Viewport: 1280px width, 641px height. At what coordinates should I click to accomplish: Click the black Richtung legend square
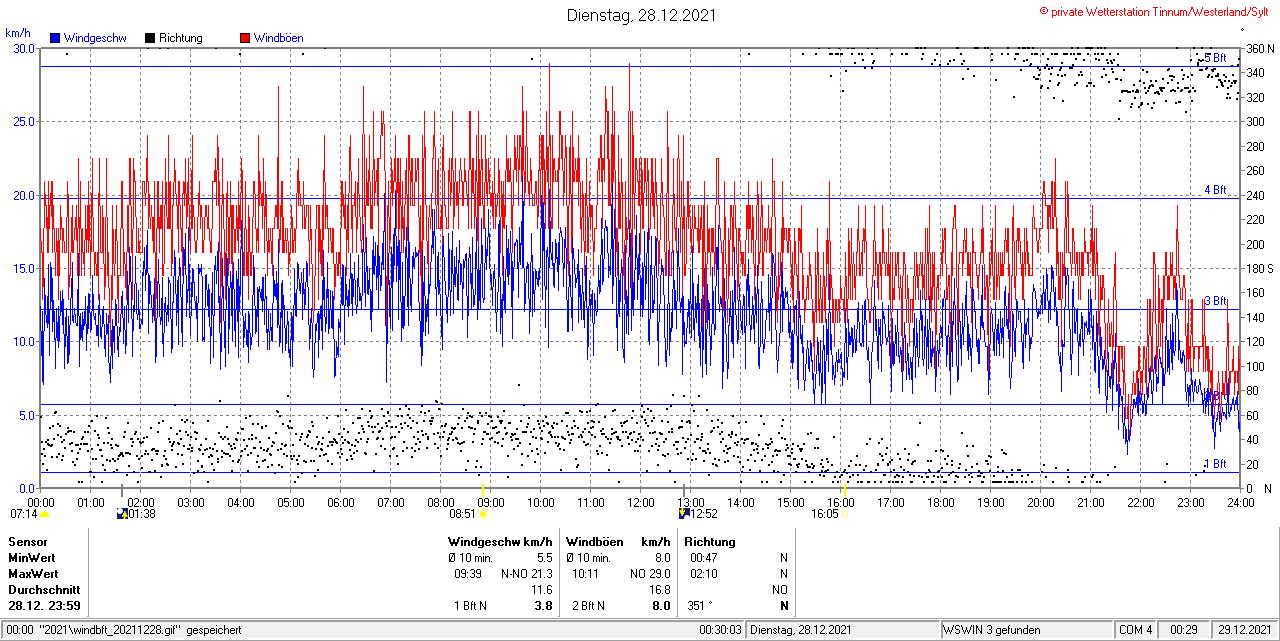coord(150,38)
